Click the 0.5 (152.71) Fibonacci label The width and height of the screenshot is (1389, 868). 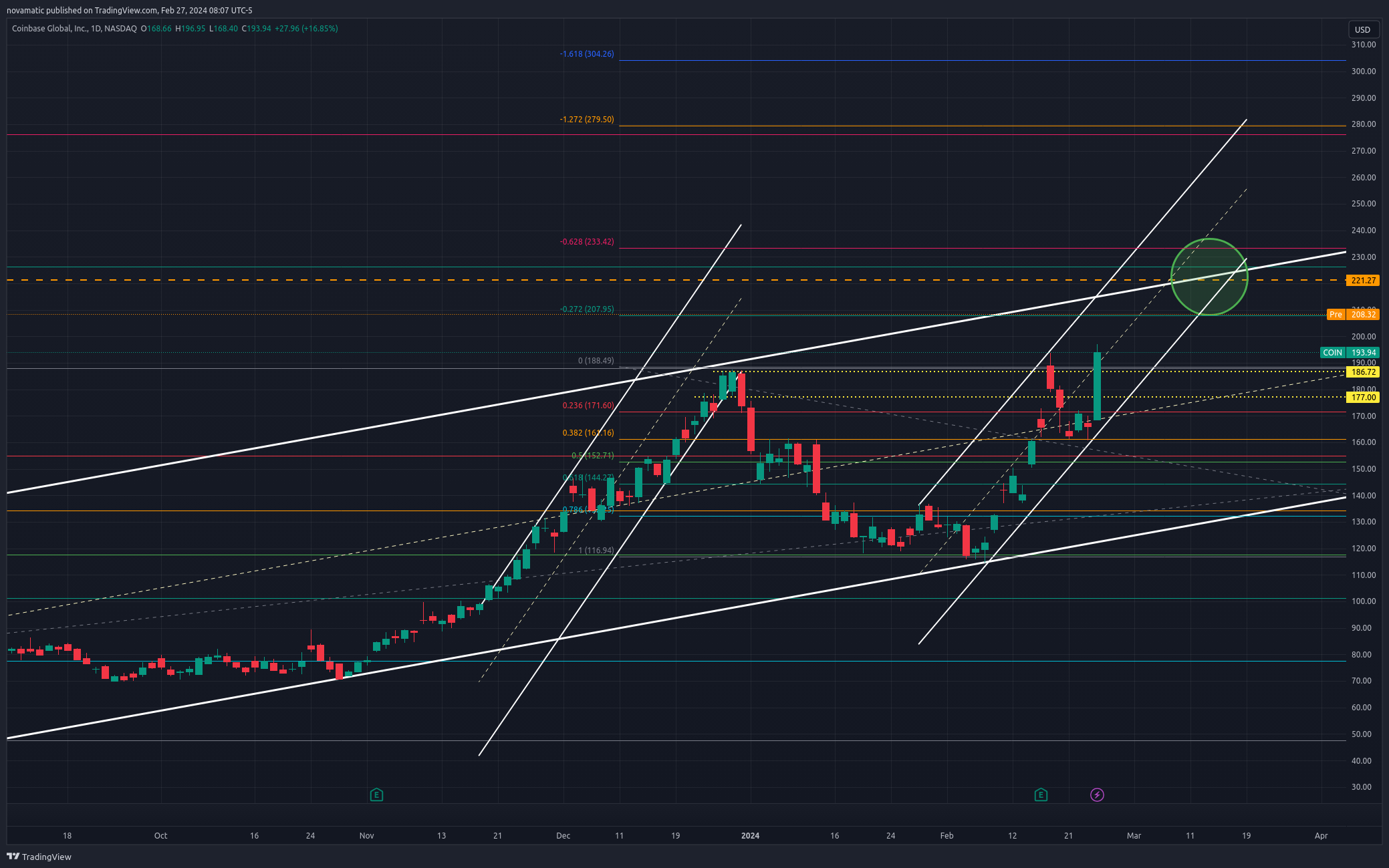[592, 455]
